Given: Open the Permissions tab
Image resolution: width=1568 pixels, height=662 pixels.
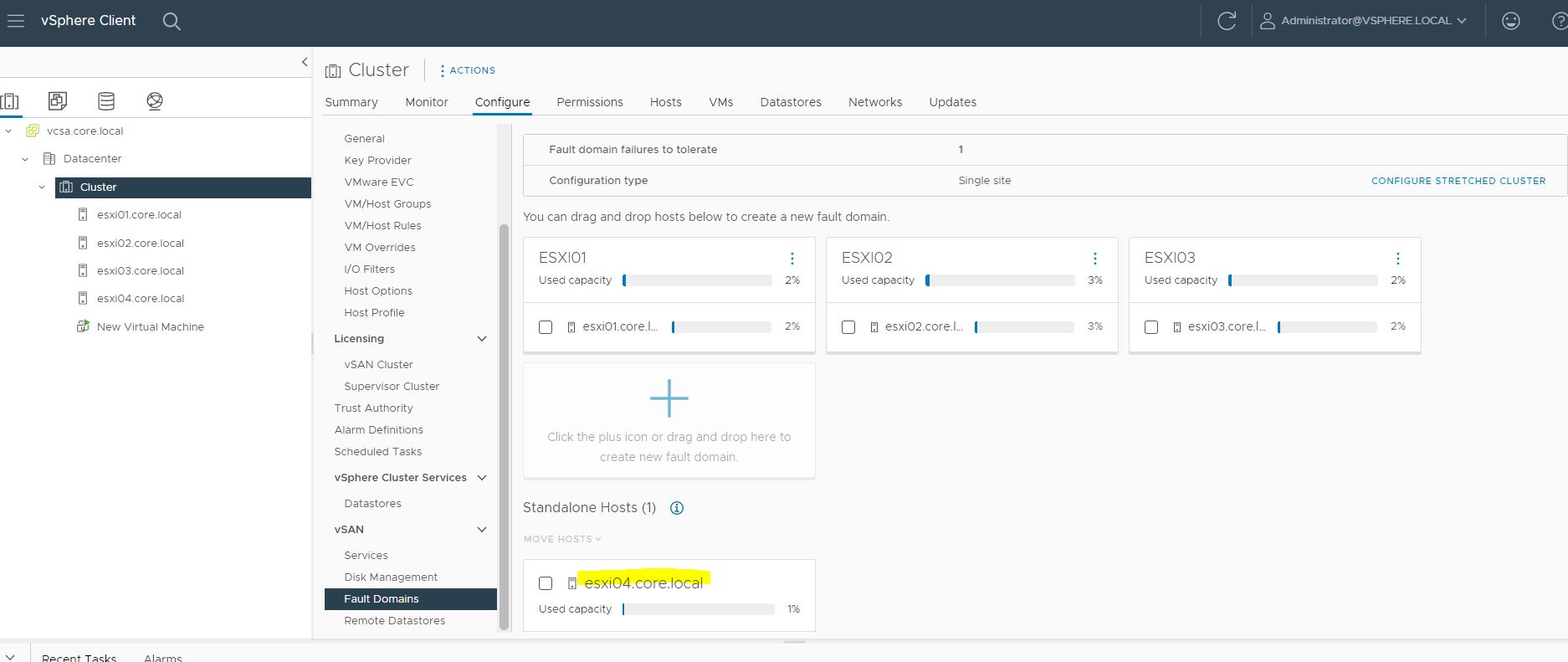Looking at the screenshot, I should (x=590, y=102).
